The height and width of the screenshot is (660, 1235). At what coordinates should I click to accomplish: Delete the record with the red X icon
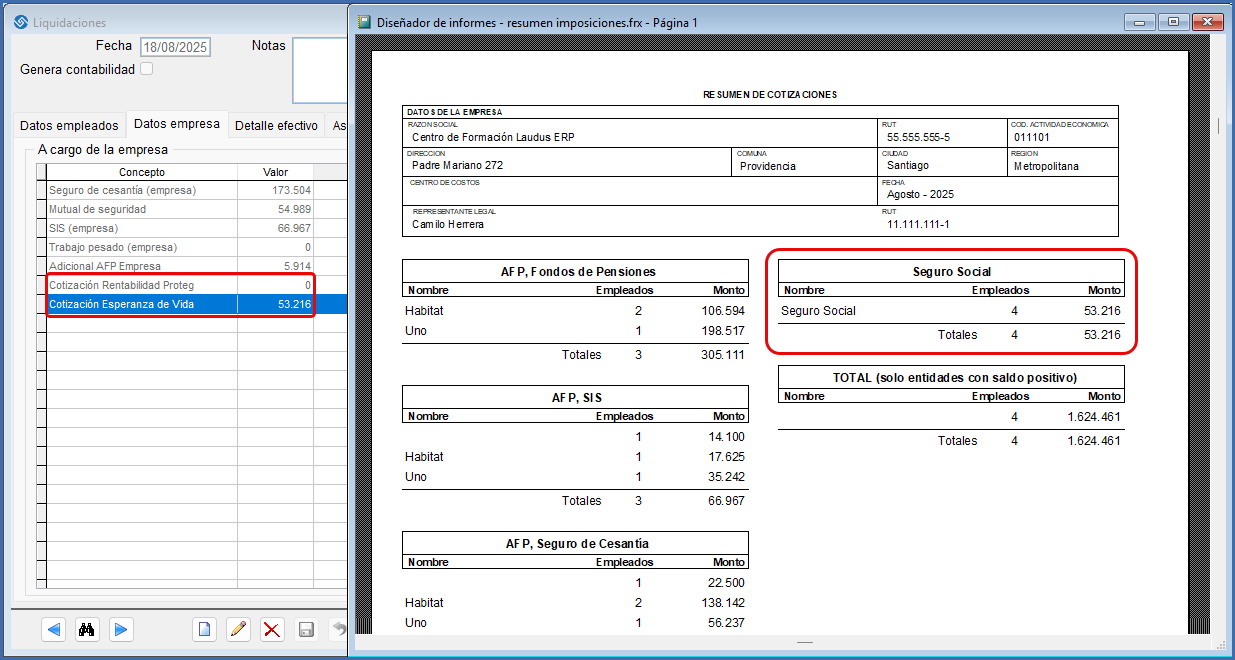click(x=271, y=629)
